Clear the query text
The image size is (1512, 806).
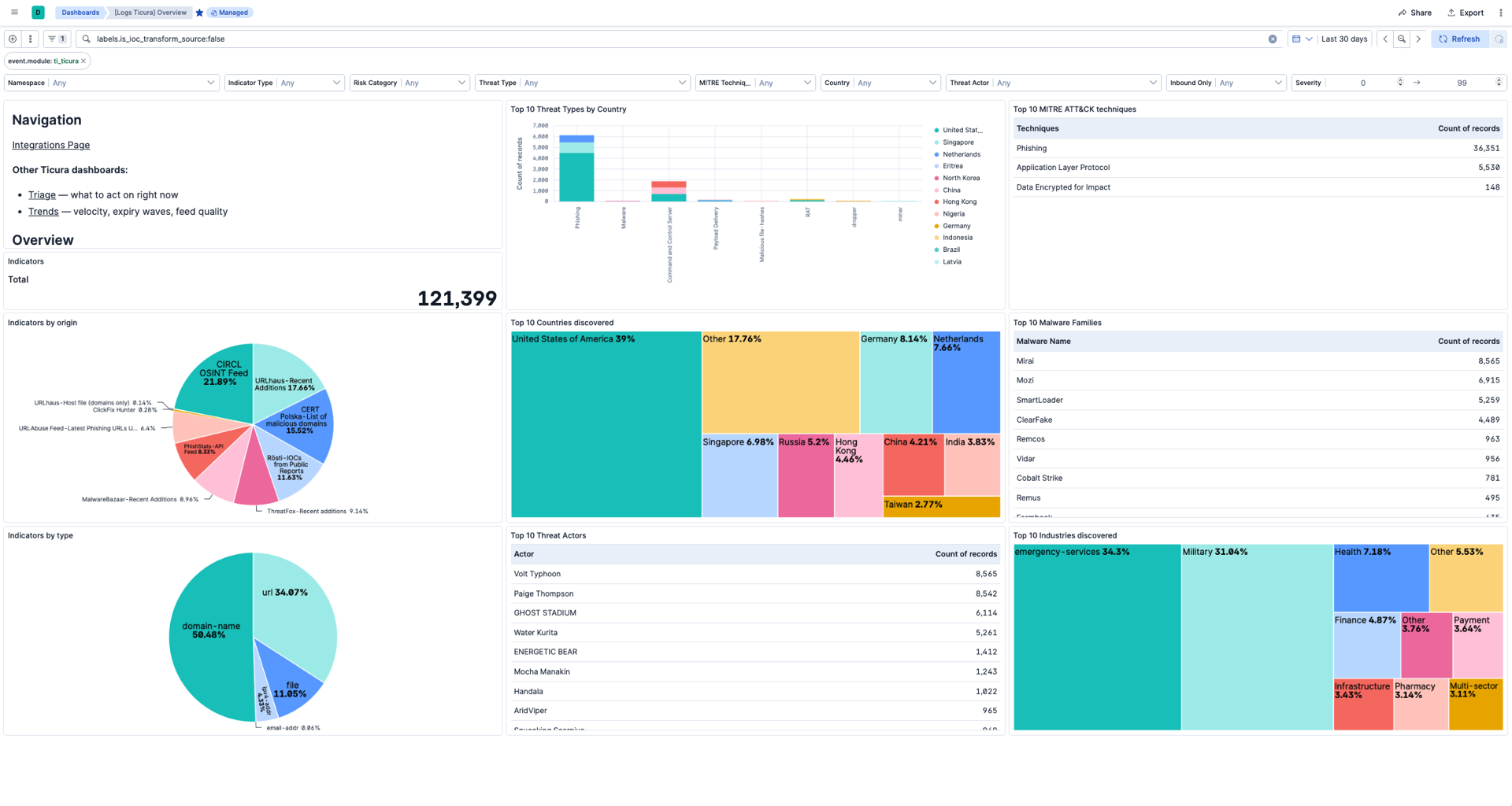[x=1273, y=39]
